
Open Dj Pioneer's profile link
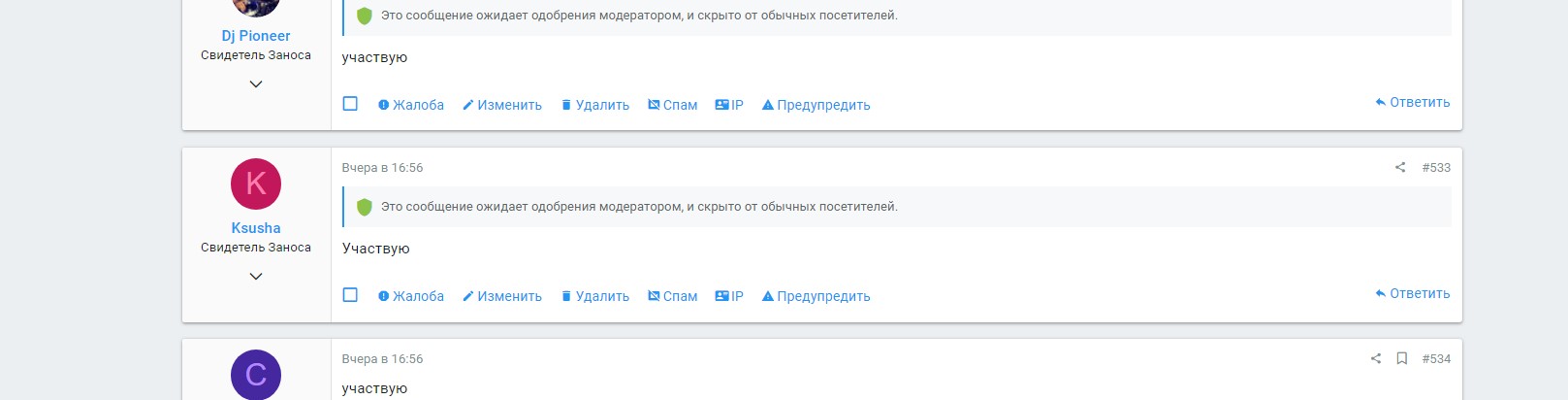[256, 36]
